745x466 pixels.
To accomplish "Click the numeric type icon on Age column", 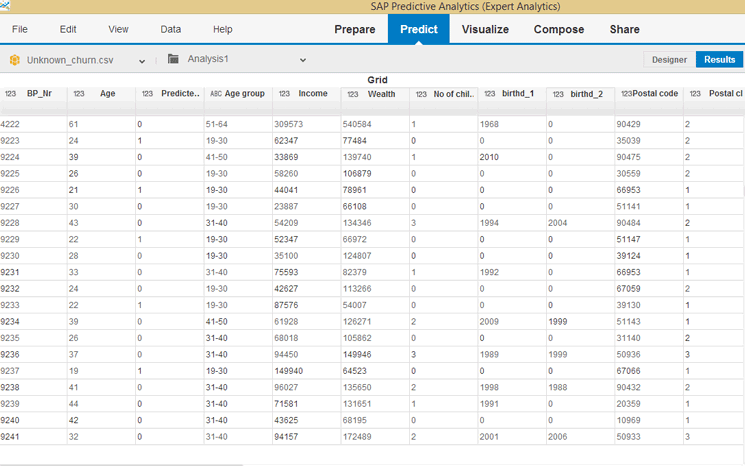I will pyautogui.click(x=79, y=94).
